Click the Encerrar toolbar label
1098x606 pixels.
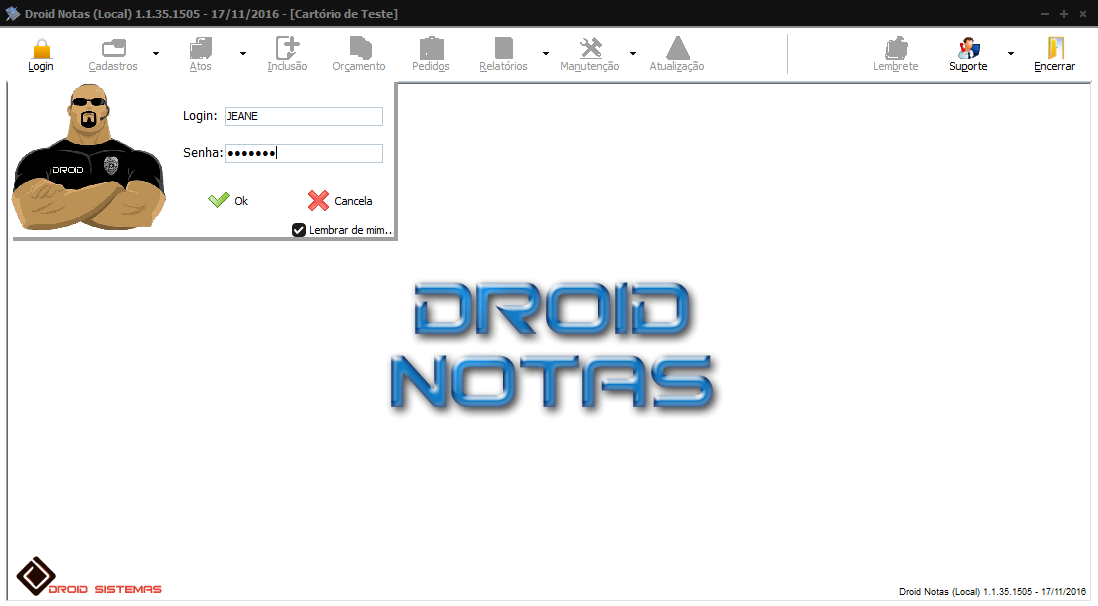1055,67
